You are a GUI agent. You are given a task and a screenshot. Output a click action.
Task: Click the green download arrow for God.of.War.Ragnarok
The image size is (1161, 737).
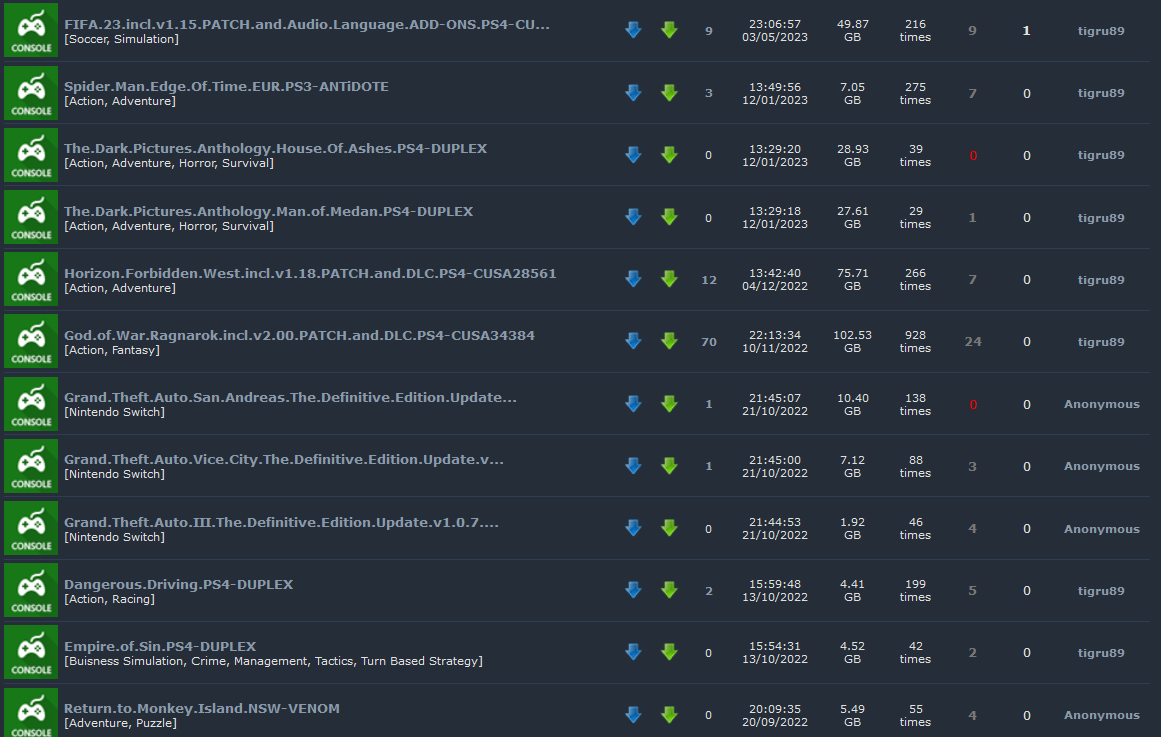pos(669,341)
